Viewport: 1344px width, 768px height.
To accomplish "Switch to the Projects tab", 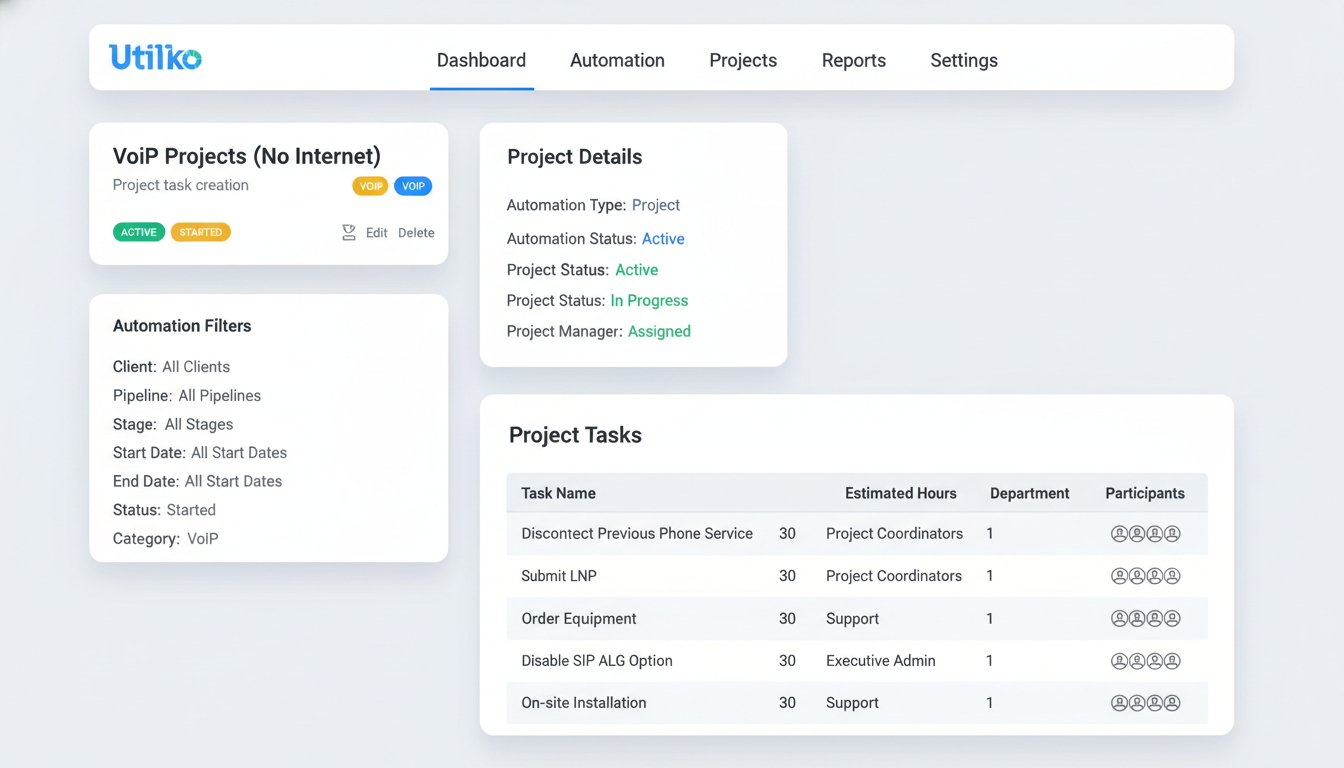I will [x=743, y=60].
